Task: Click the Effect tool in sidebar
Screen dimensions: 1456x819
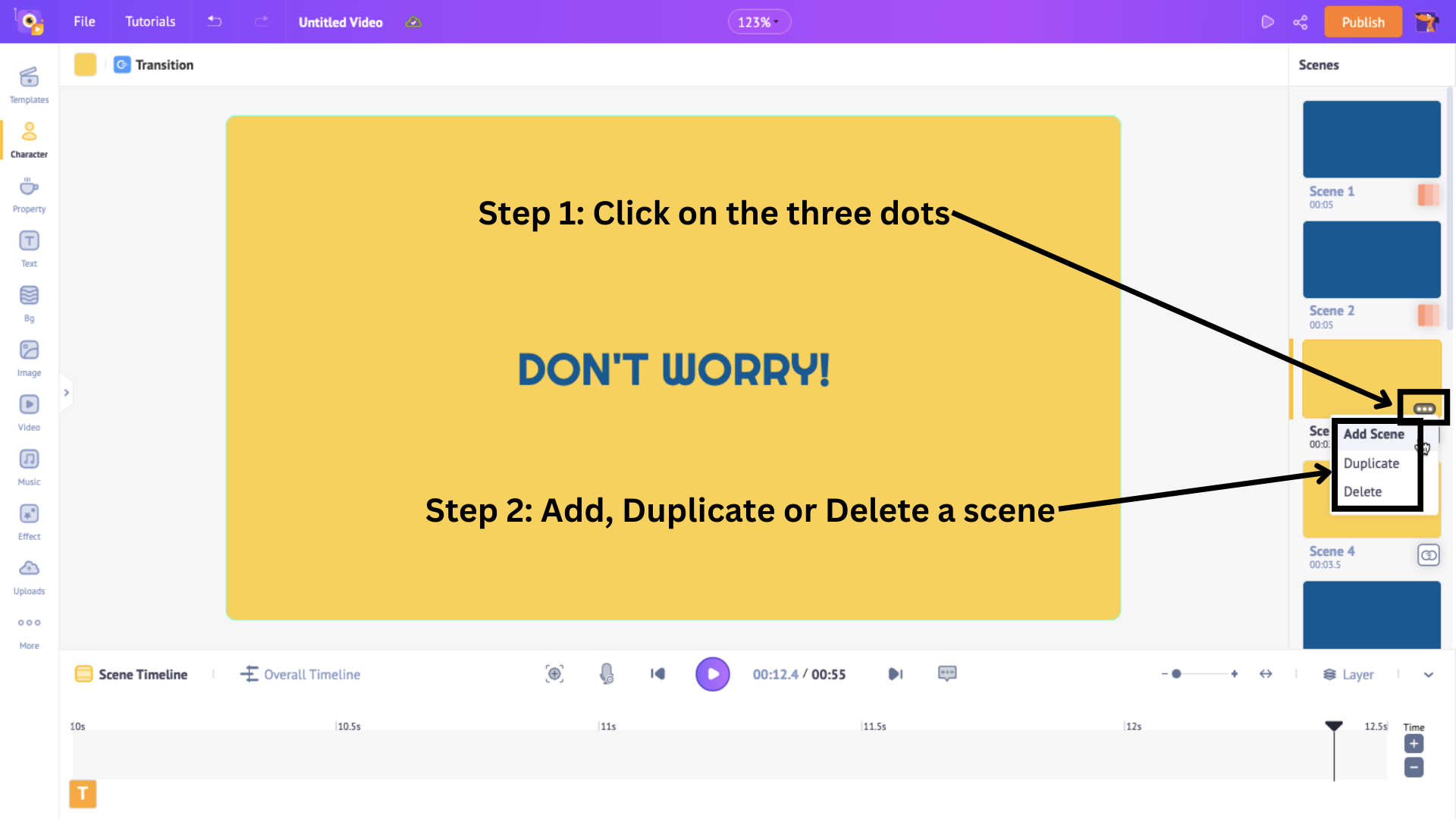Action: click(x=29, y=522)
